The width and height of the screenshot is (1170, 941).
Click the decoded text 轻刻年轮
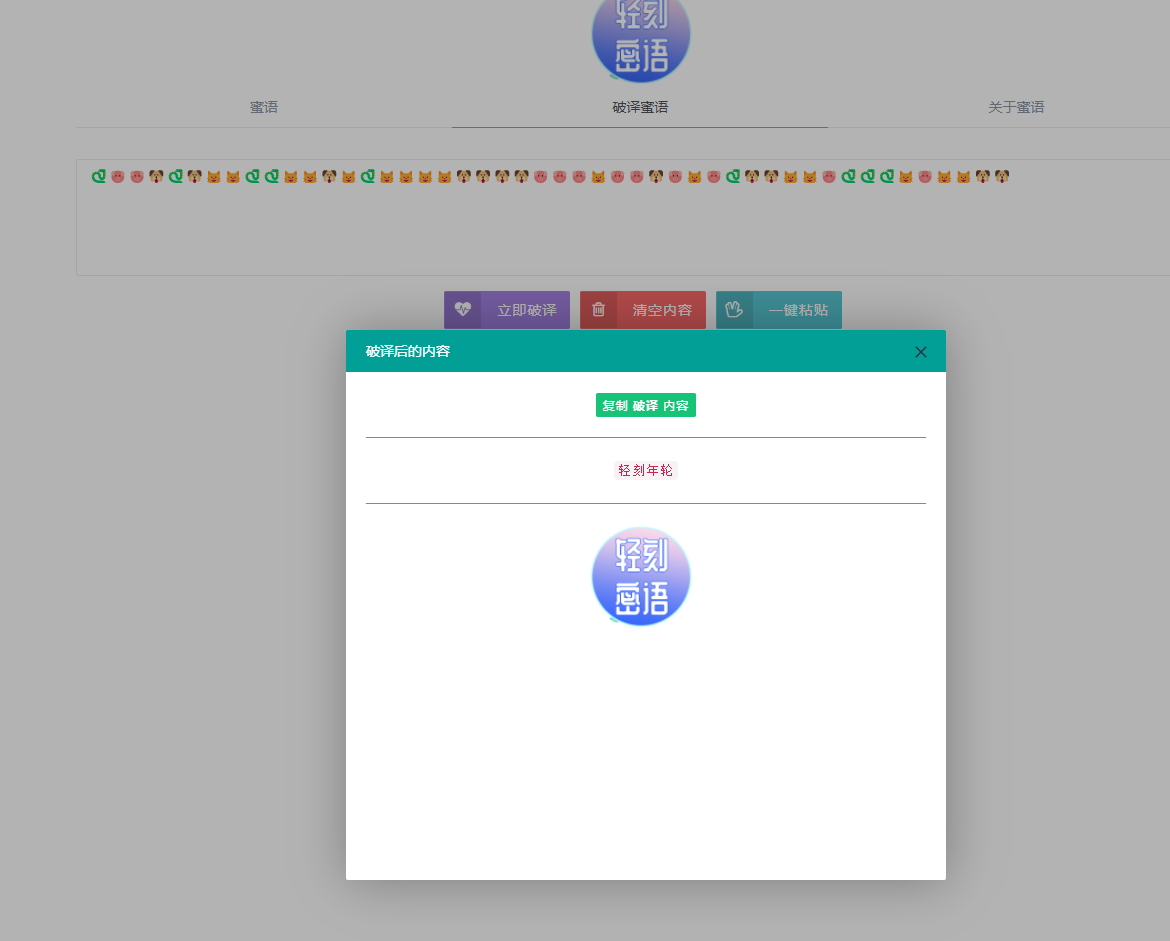pos(646,470)
